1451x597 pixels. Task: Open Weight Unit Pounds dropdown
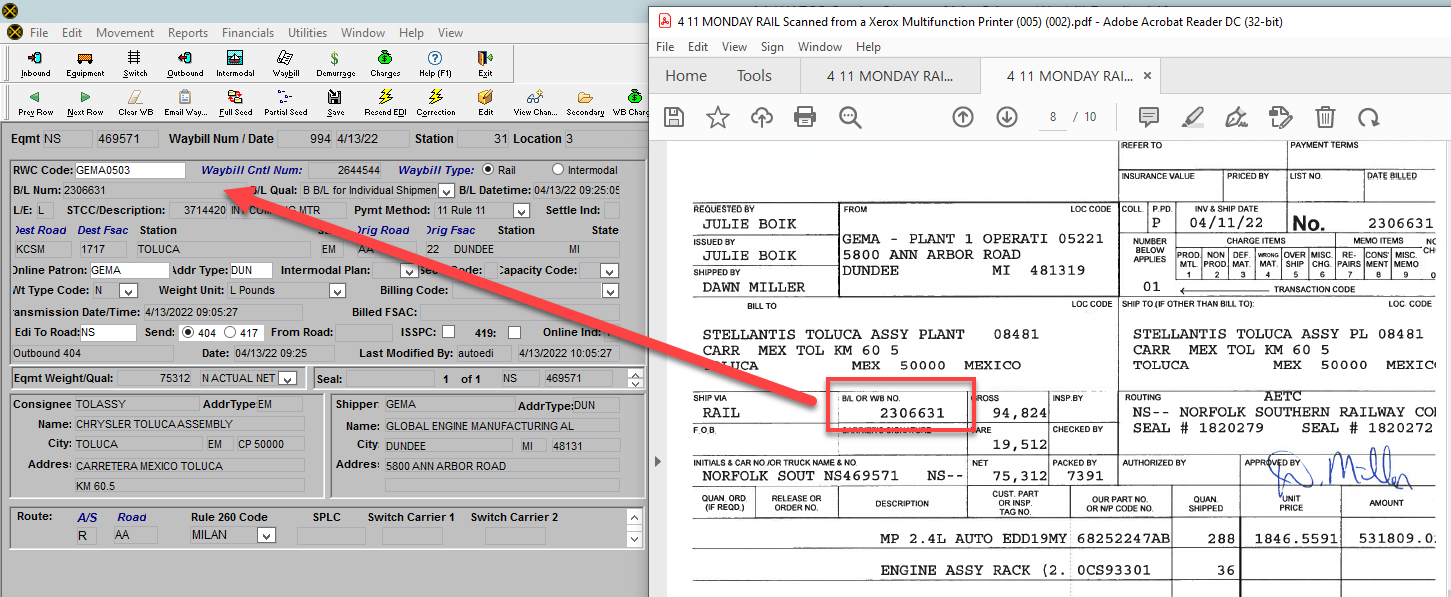coord(338,291)
